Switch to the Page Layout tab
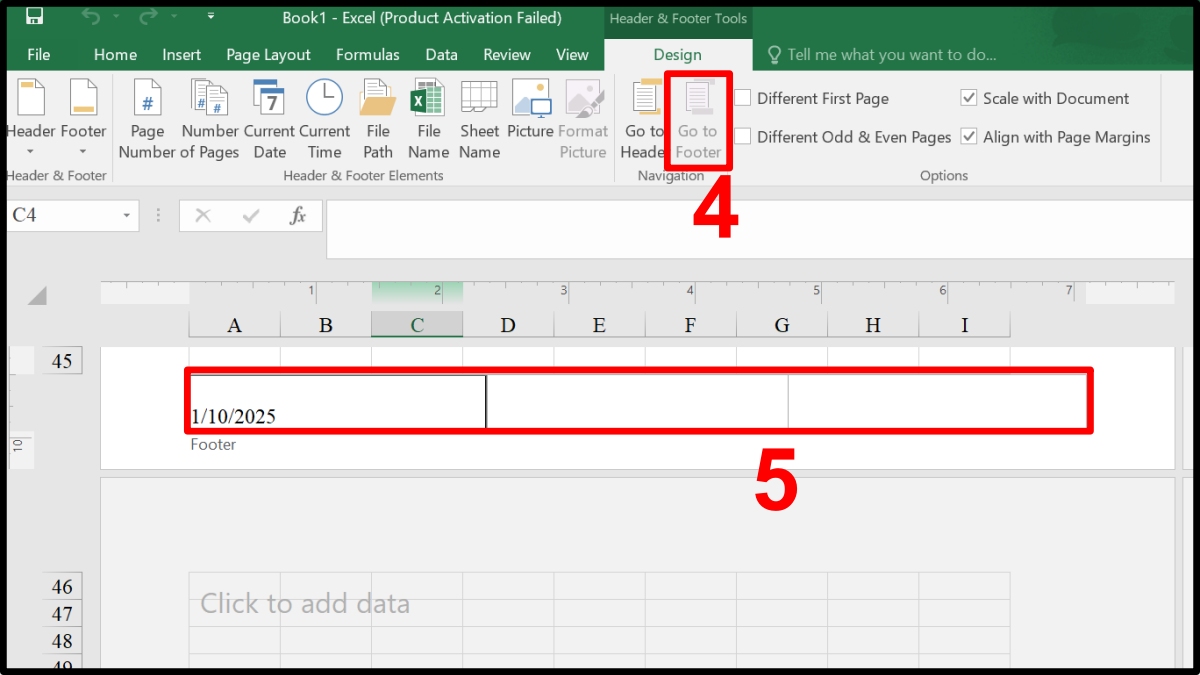Image resolution: width=1200 pixels, height=675 pixels. tap(268, 55)
